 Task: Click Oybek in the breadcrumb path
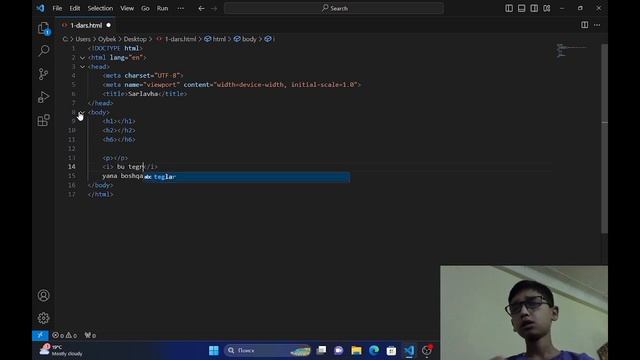coord(107,39)
